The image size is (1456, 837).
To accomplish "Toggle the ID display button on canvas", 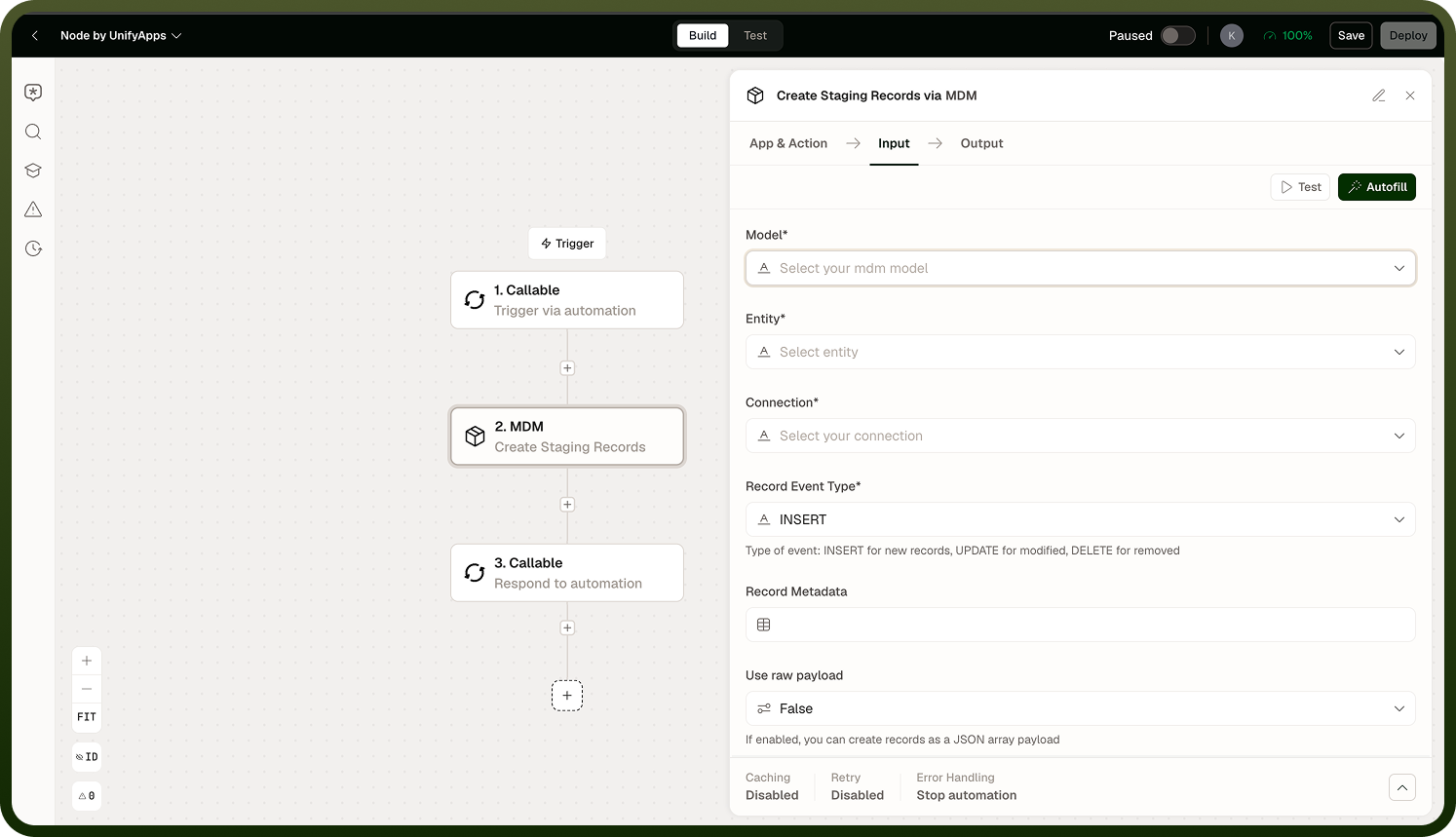I will click(87, 757).
